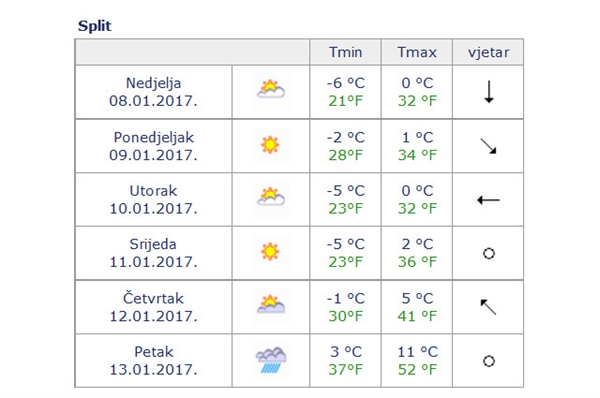The width and height of the screenshot is (600, 398).
Task: Click the rain cloud icon for Petak
Action: pos(271,360)
